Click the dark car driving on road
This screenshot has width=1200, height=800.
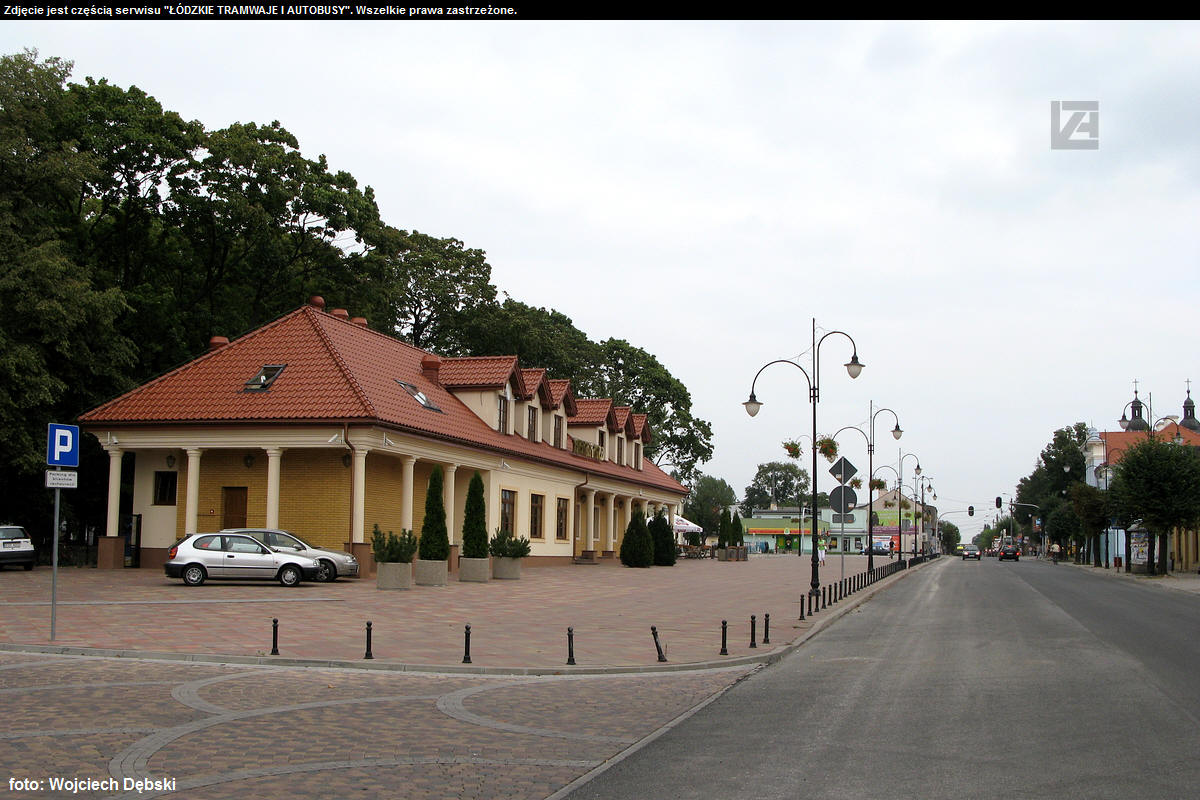[x=1008, y=552]
